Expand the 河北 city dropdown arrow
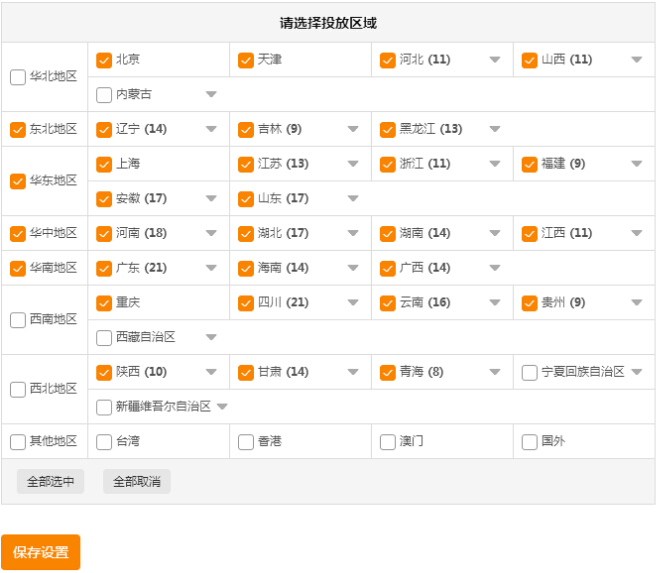Viewport: 659px width, 573px height. (x=494, y=60)
